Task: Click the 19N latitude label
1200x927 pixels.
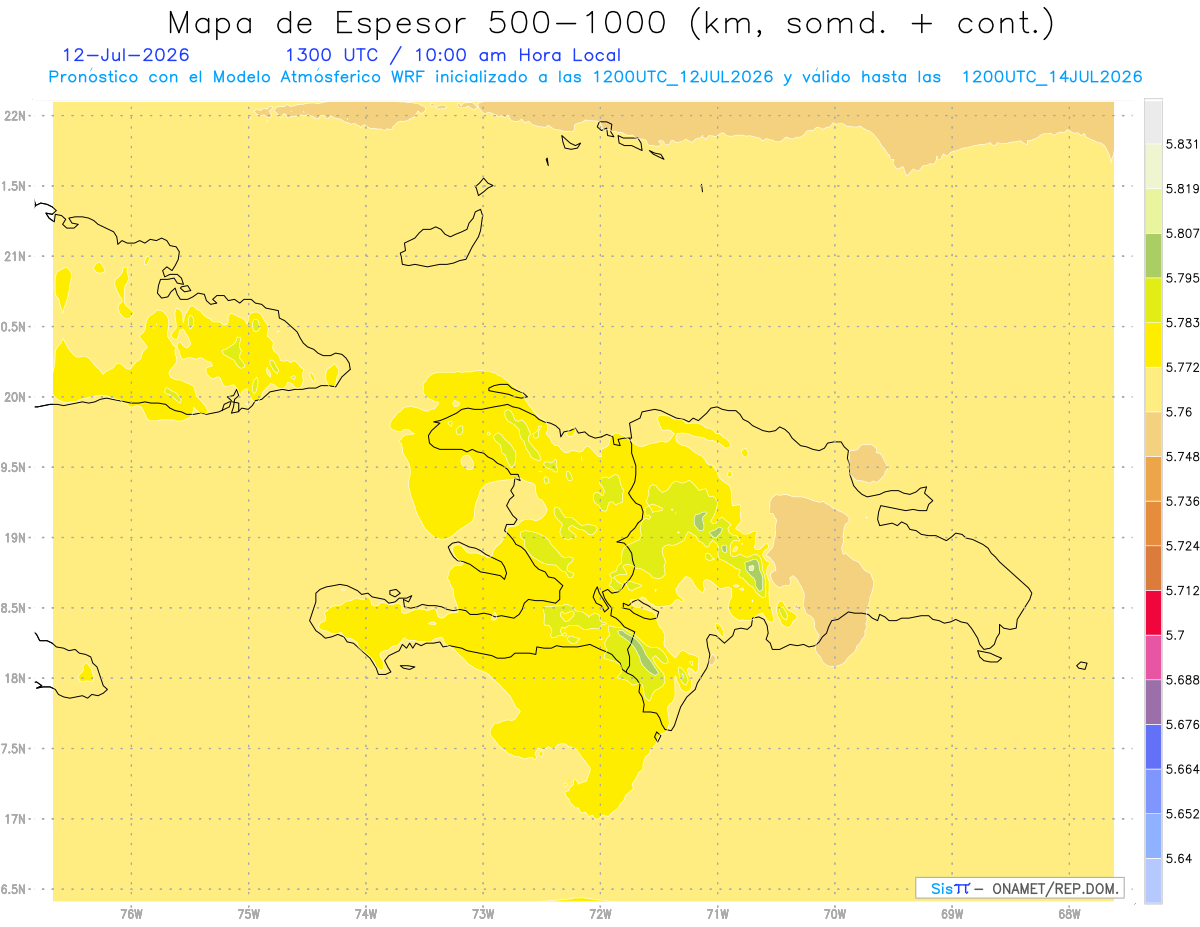Action: tap(15, 538)
